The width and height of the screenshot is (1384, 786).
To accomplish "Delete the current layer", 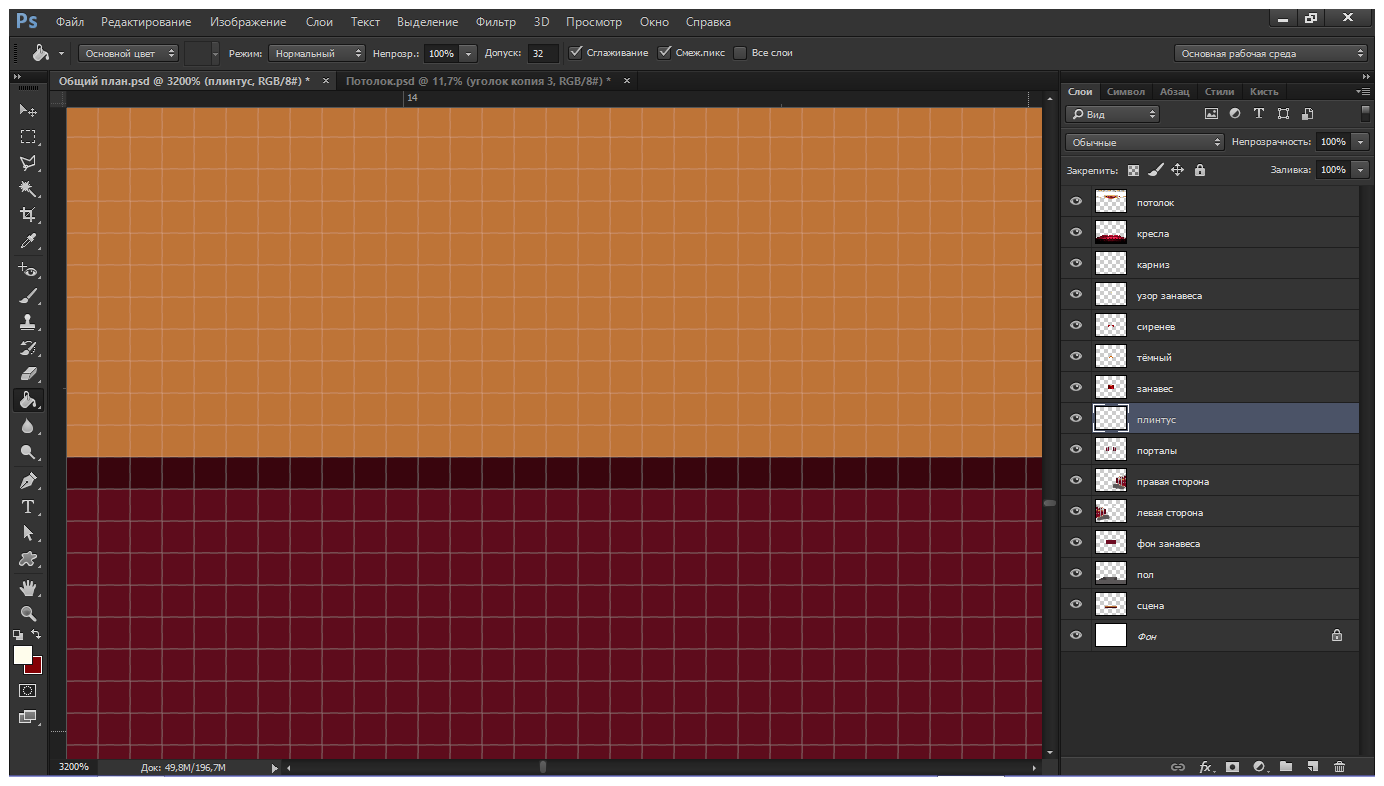I will [1340, 767].
